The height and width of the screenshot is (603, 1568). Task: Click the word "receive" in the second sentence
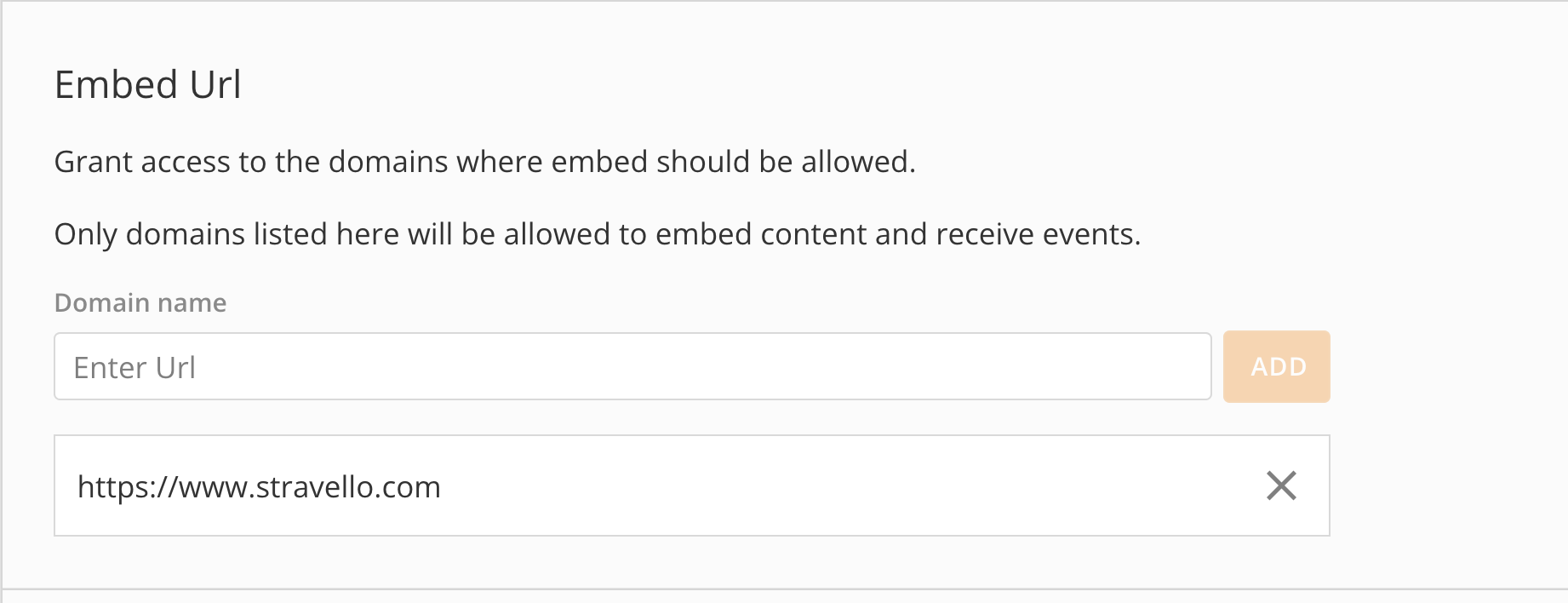[984, 234]
